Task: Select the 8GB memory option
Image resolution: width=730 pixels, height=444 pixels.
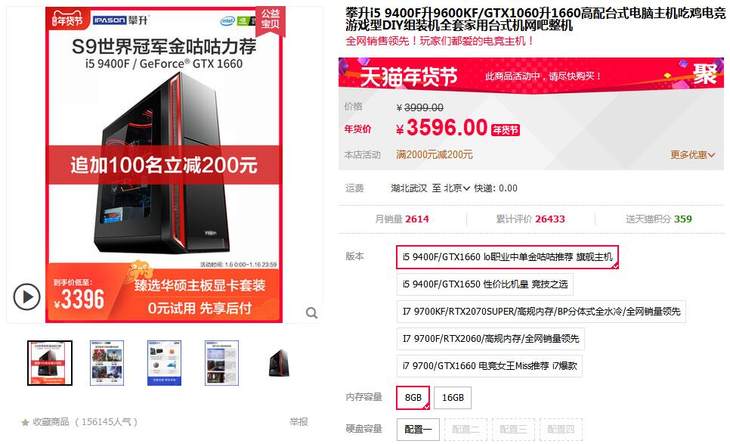Action: click(413, 397)
